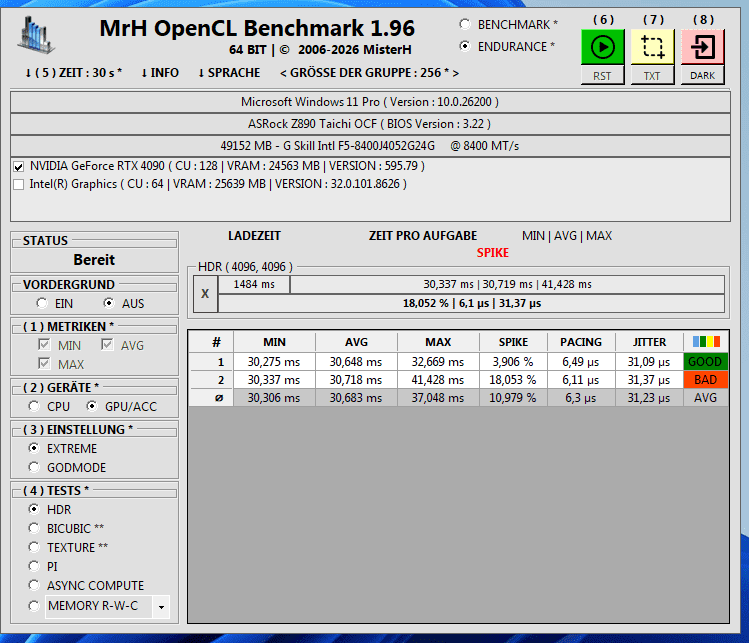
Task: Toggle the MAX metric checkbox
Action: click(44, 364)
